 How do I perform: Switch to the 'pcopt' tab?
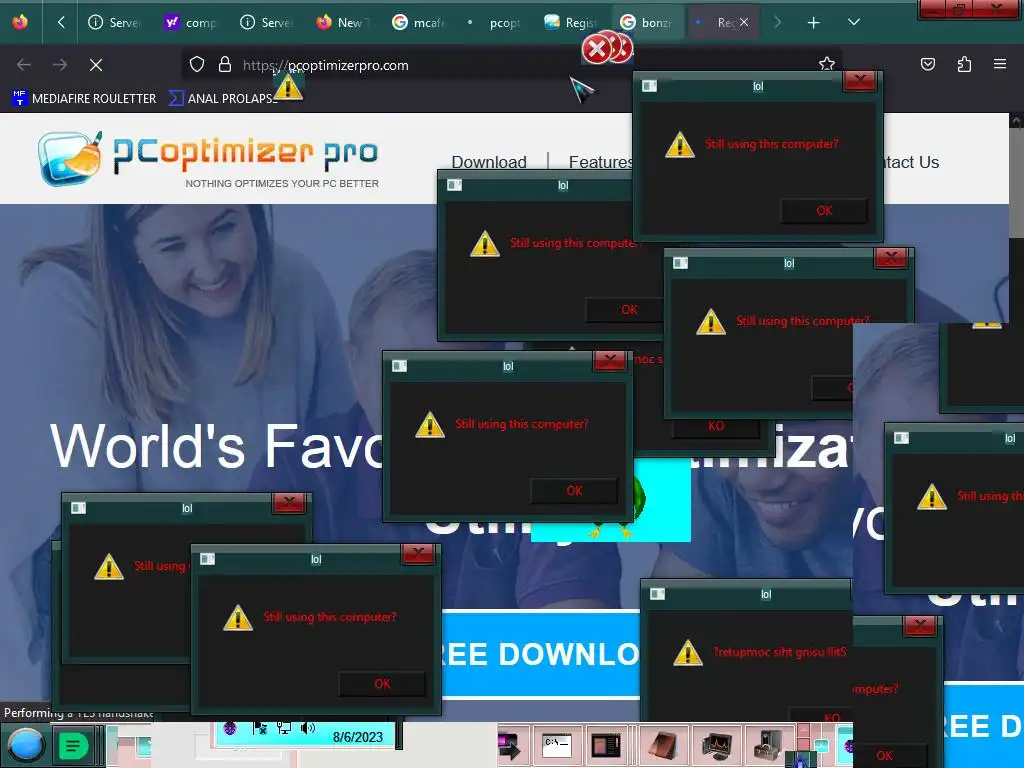tap(494, 23)
